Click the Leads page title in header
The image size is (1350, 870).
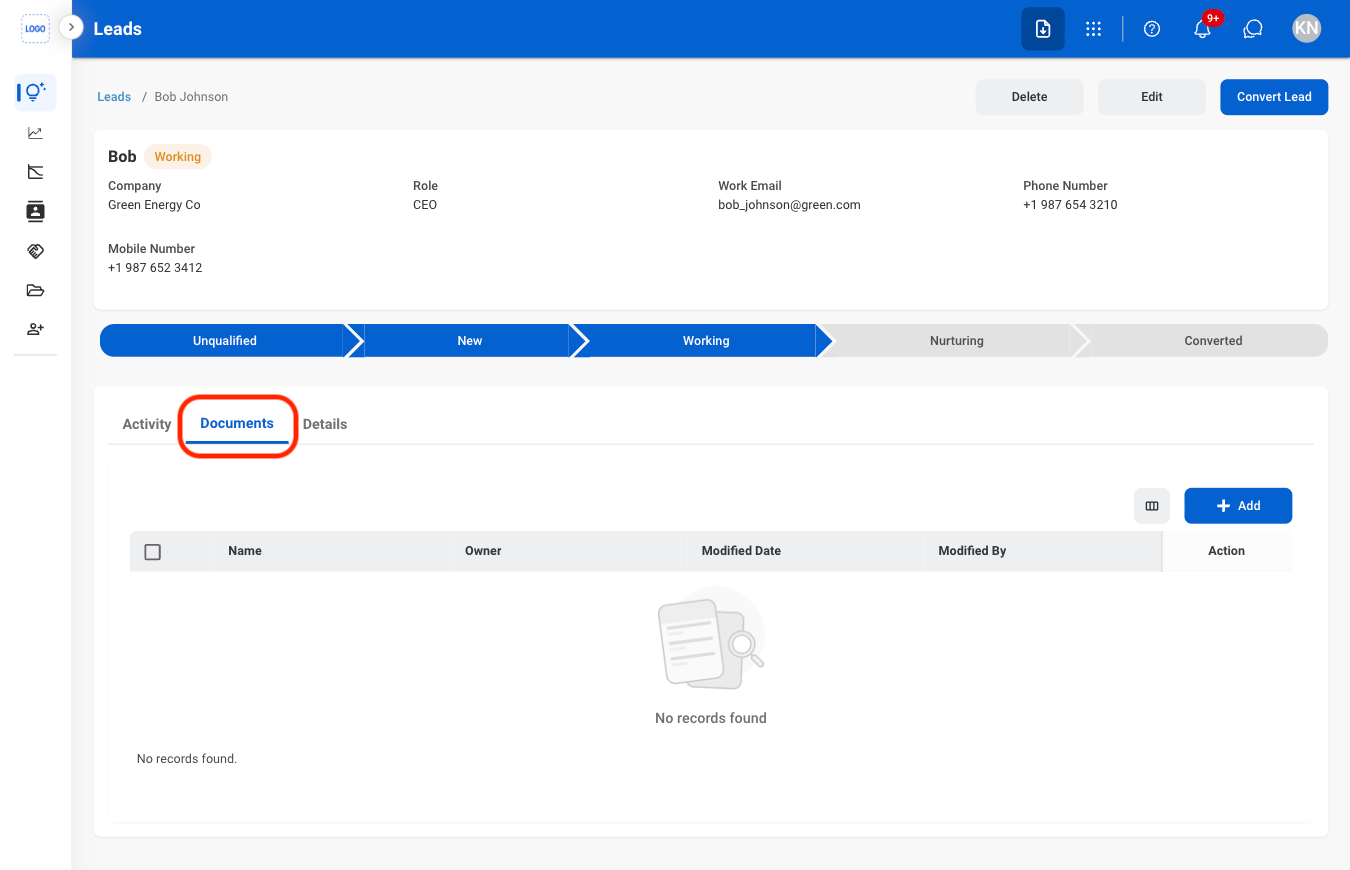[118, 29]
